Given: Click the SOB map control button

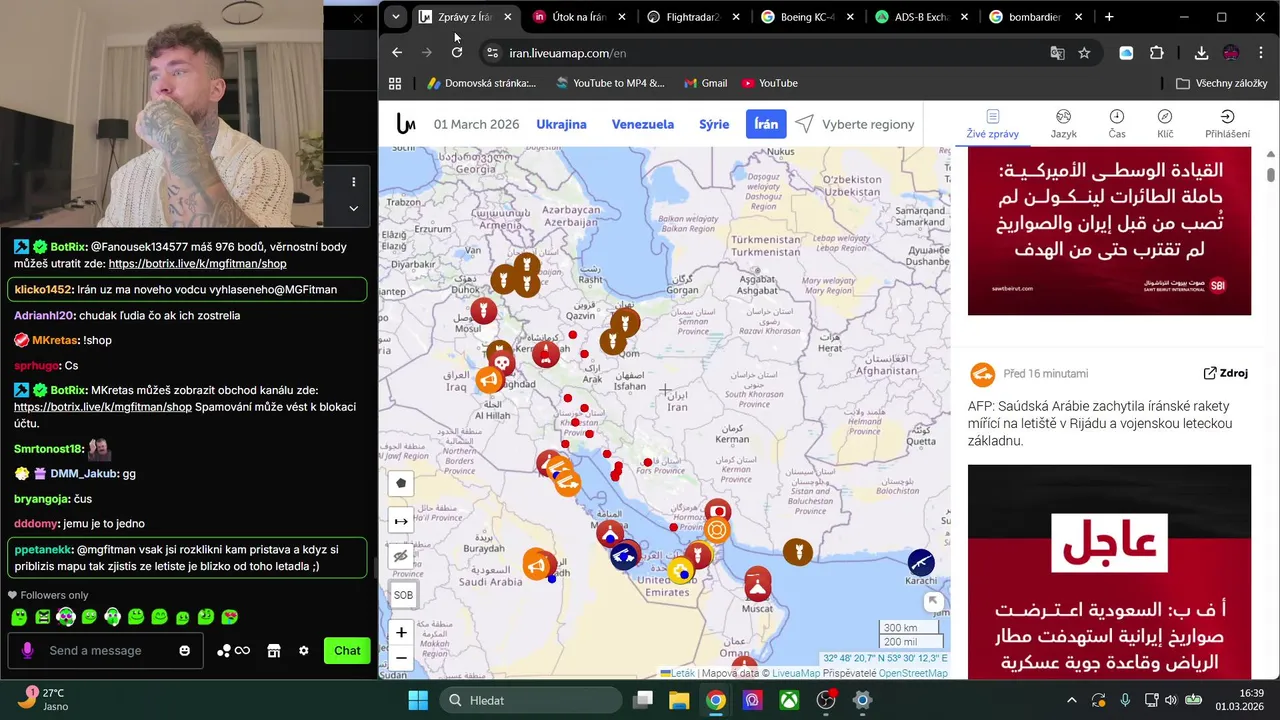Looking at the screenshot, I should [x=403, y=595].
